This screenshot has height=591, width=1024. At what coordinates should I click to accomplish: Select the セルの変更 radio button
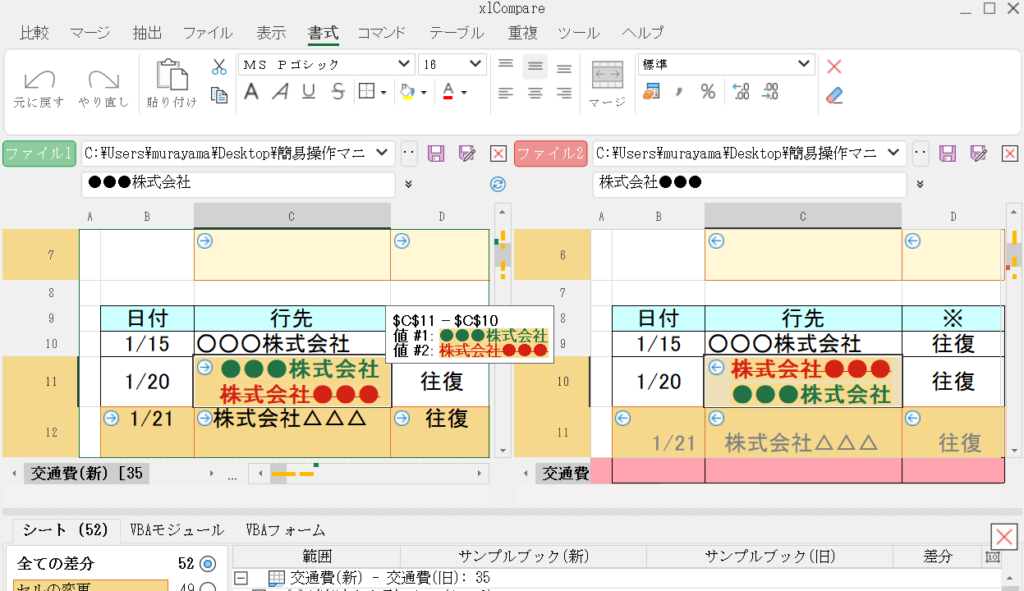[x=208, y=587]
